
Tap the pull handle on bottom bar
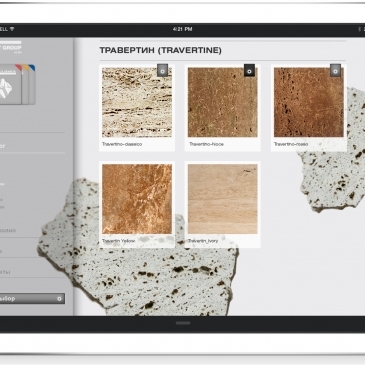tap(183, 323)
